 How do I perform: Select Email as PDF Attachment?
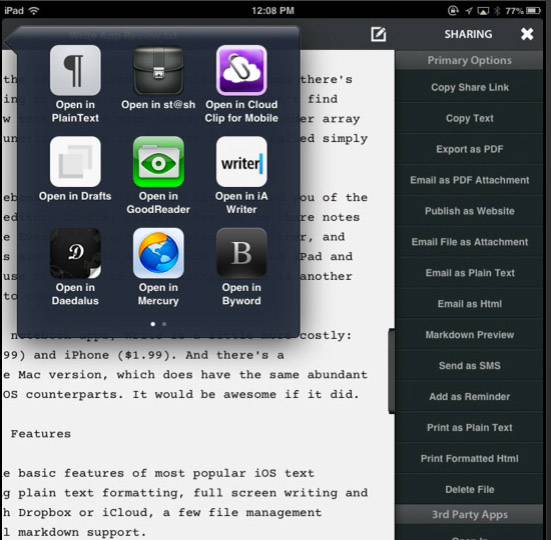469,180
